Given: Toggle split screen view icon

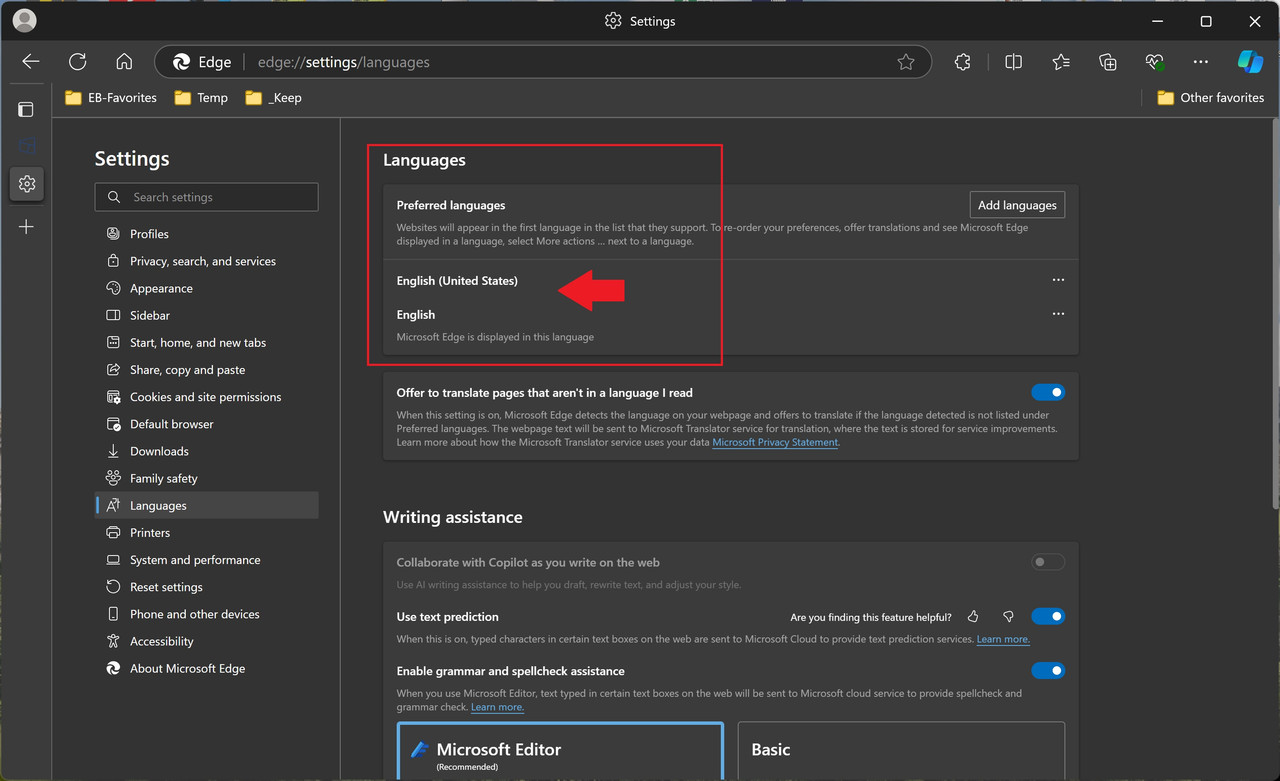Looking at the screenshot, I should pos(1013,62).
